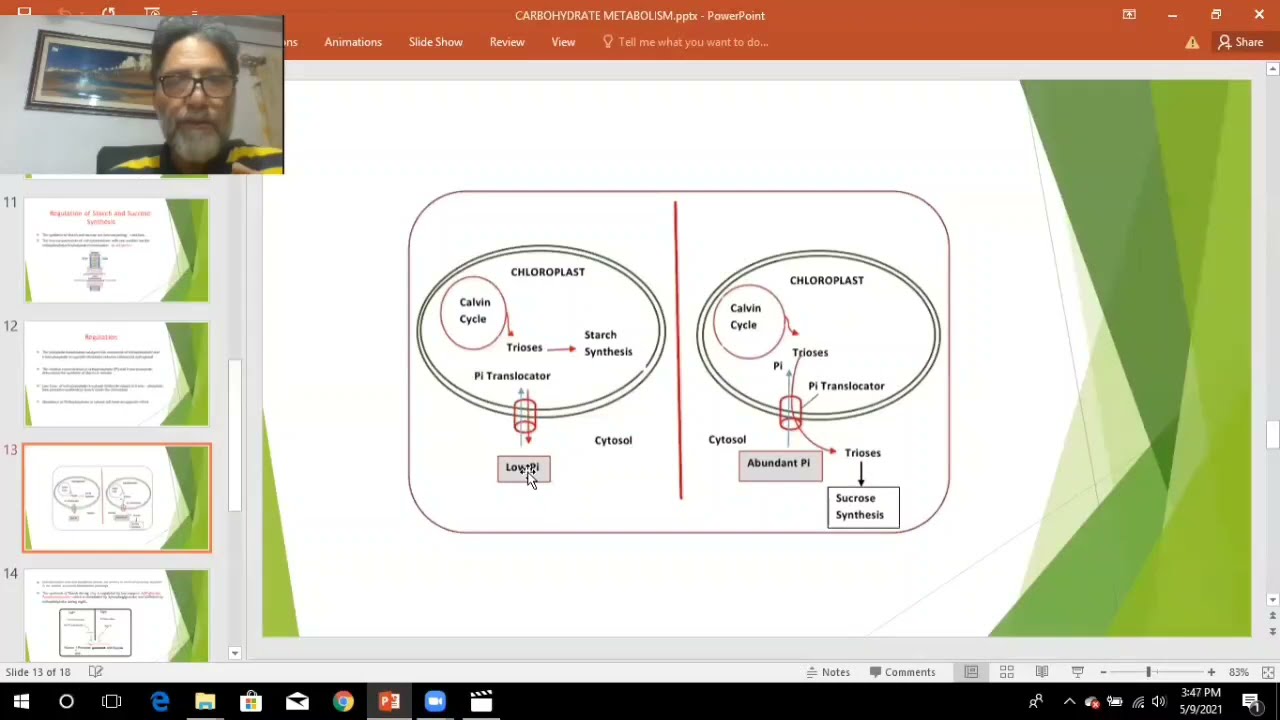The image size is (1280, 720).
Task: Launch Microsoft Edge from taskbar
Action: (x=160, y=702)
